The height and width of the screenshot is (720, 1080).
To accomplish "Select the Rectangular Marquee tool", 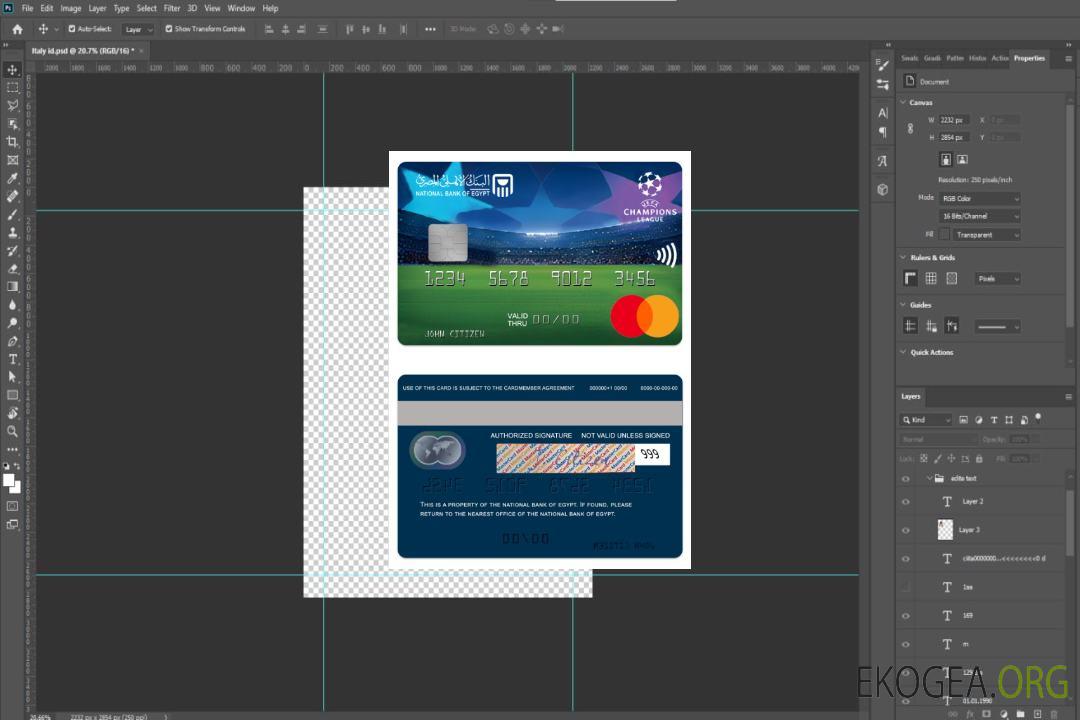I will (12, 88).
